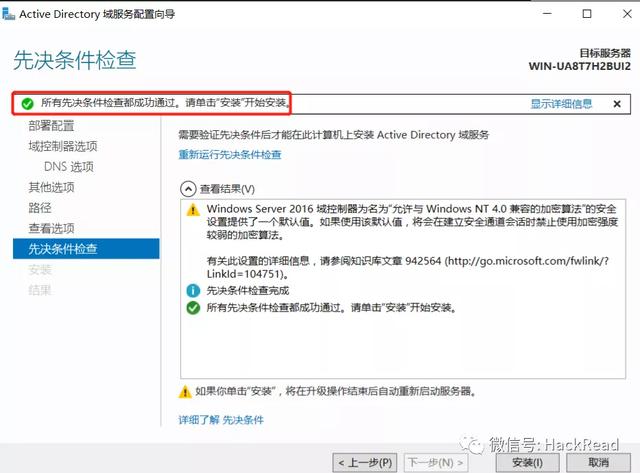Open 路径 step
The width and height of the screenshot is (640, 473).
40,208
